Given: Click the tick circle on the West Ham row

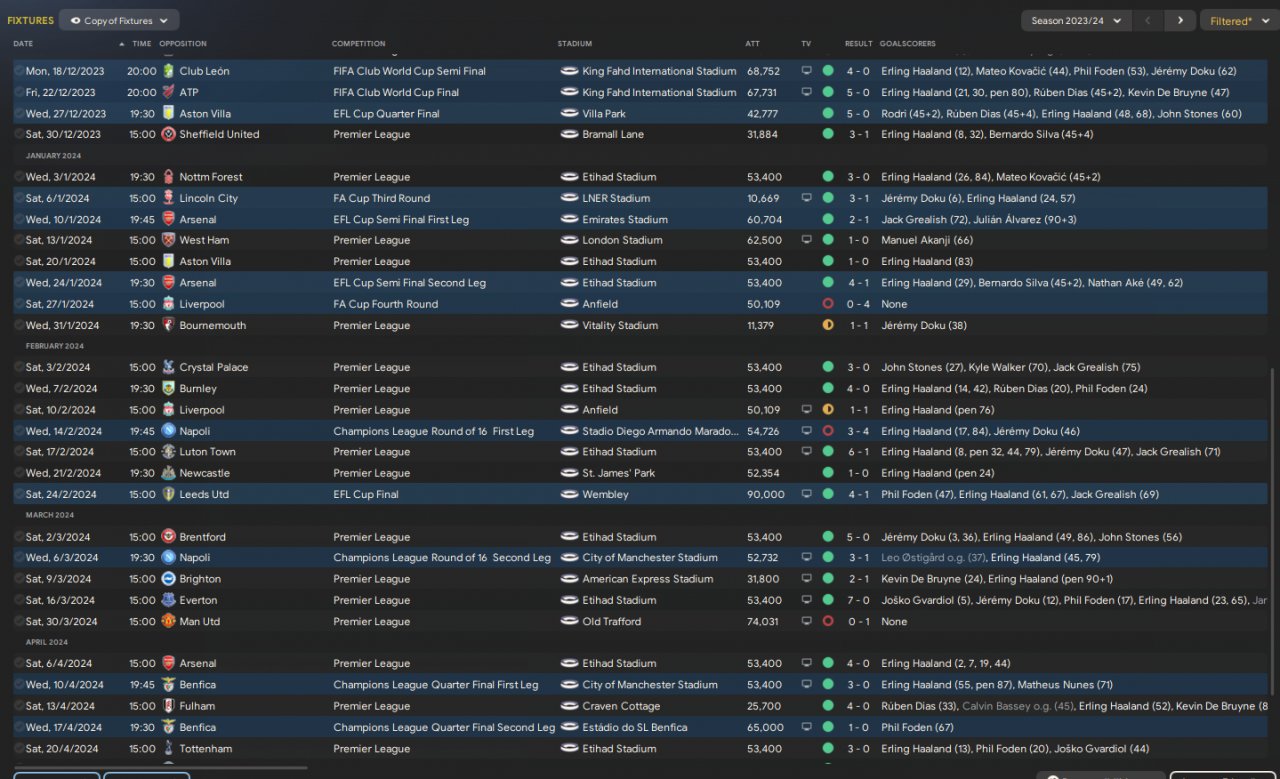Looking at the screenshot, I should [x=18, y=240].
